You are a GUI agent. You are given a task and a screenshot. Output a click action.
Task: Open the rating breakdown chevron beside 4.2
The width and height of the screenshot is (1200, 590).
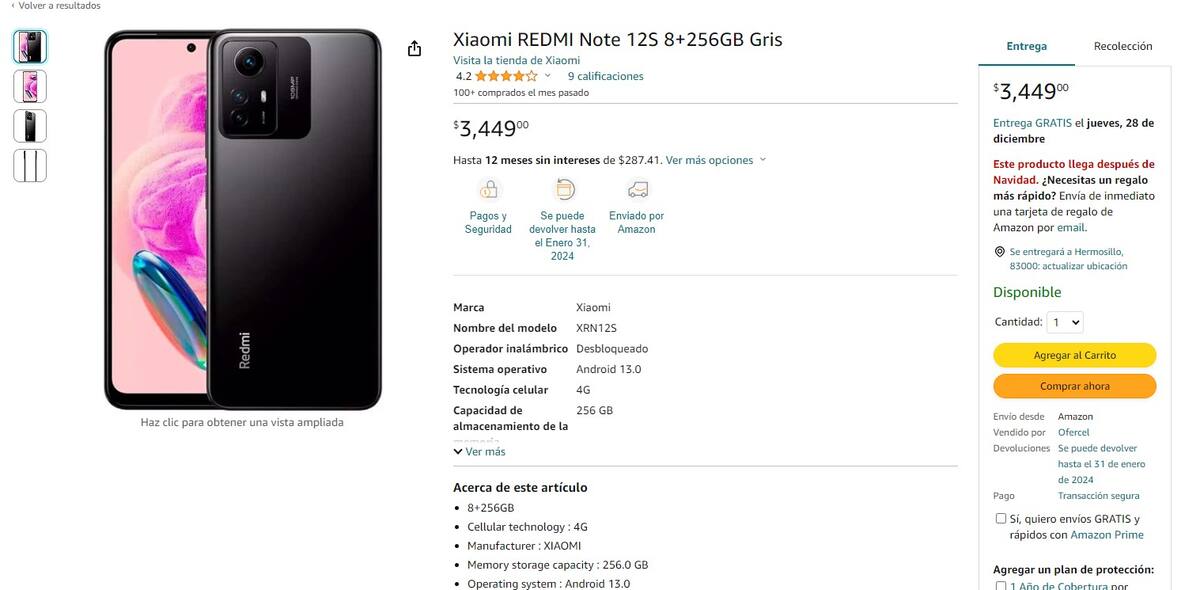[x=547, y=76]
